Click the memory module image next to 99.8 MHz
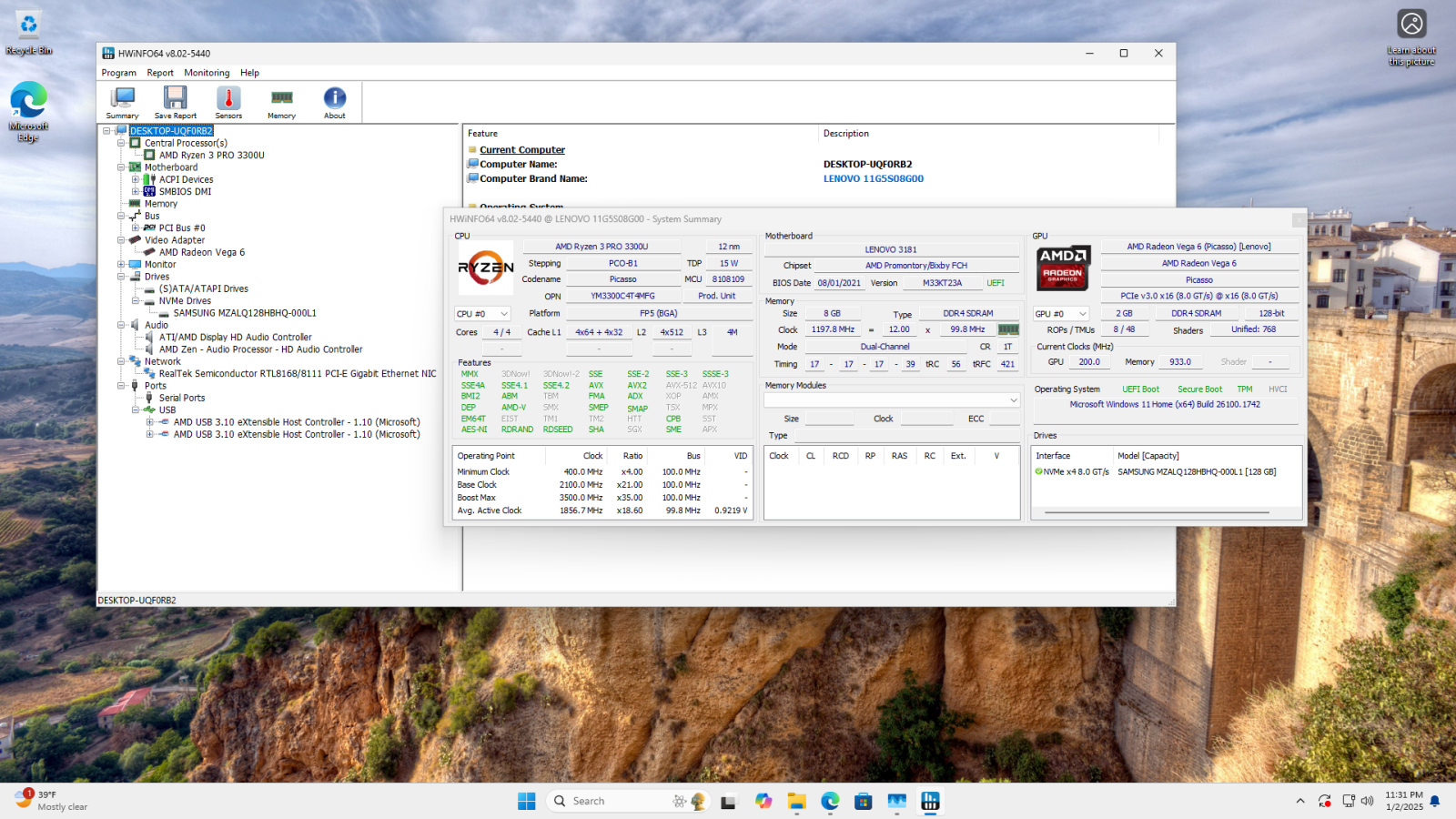The height and width of the screenshot is (819, 1456). (x=1010, y=329)
